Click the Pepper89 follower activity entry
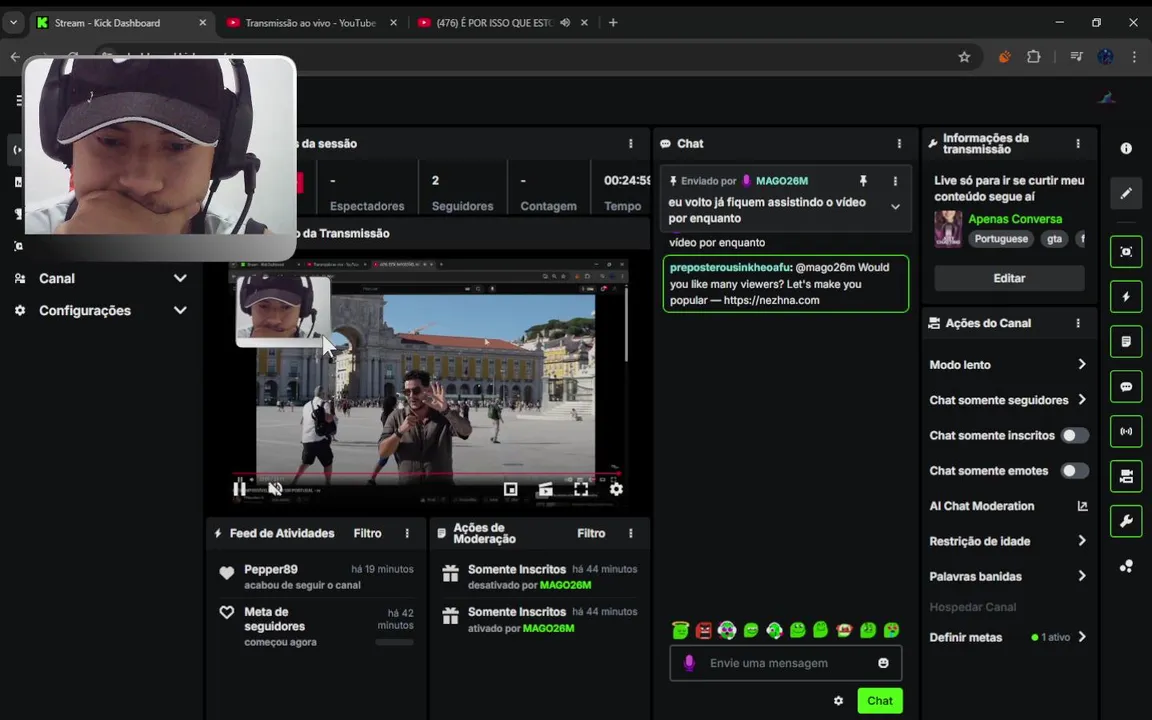Screen dimensions: 1152x720 (316, 577)
